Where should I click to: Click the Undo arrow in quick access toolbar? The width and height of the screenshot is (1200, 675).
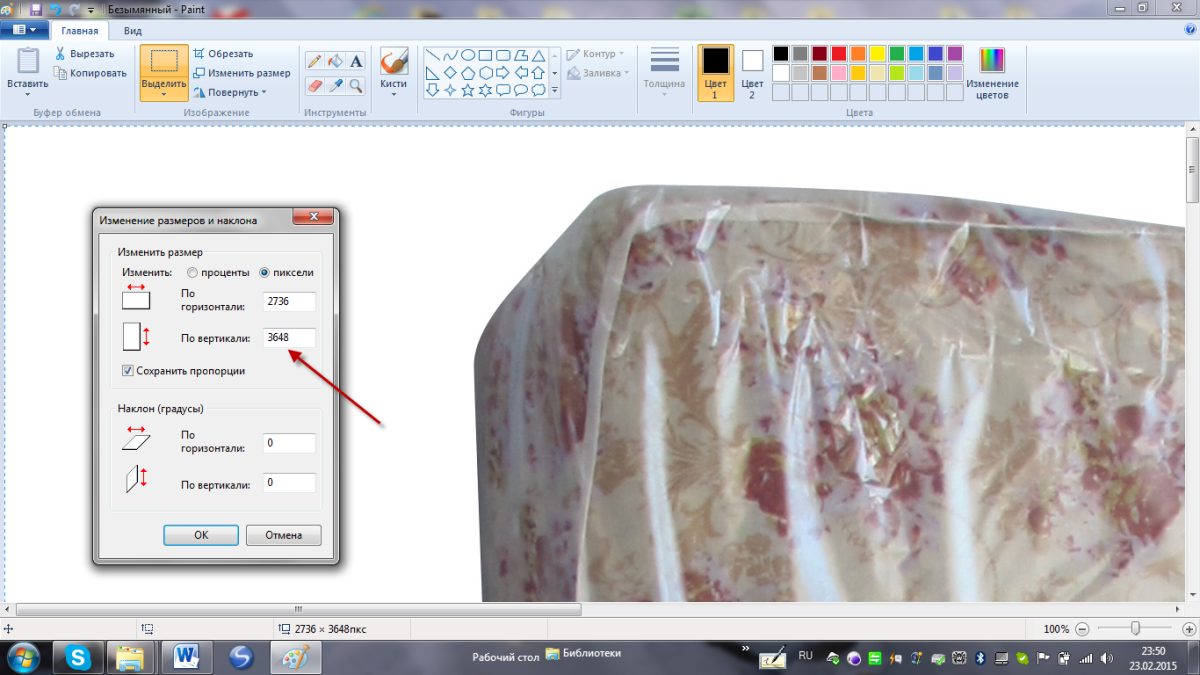[55, 8]
